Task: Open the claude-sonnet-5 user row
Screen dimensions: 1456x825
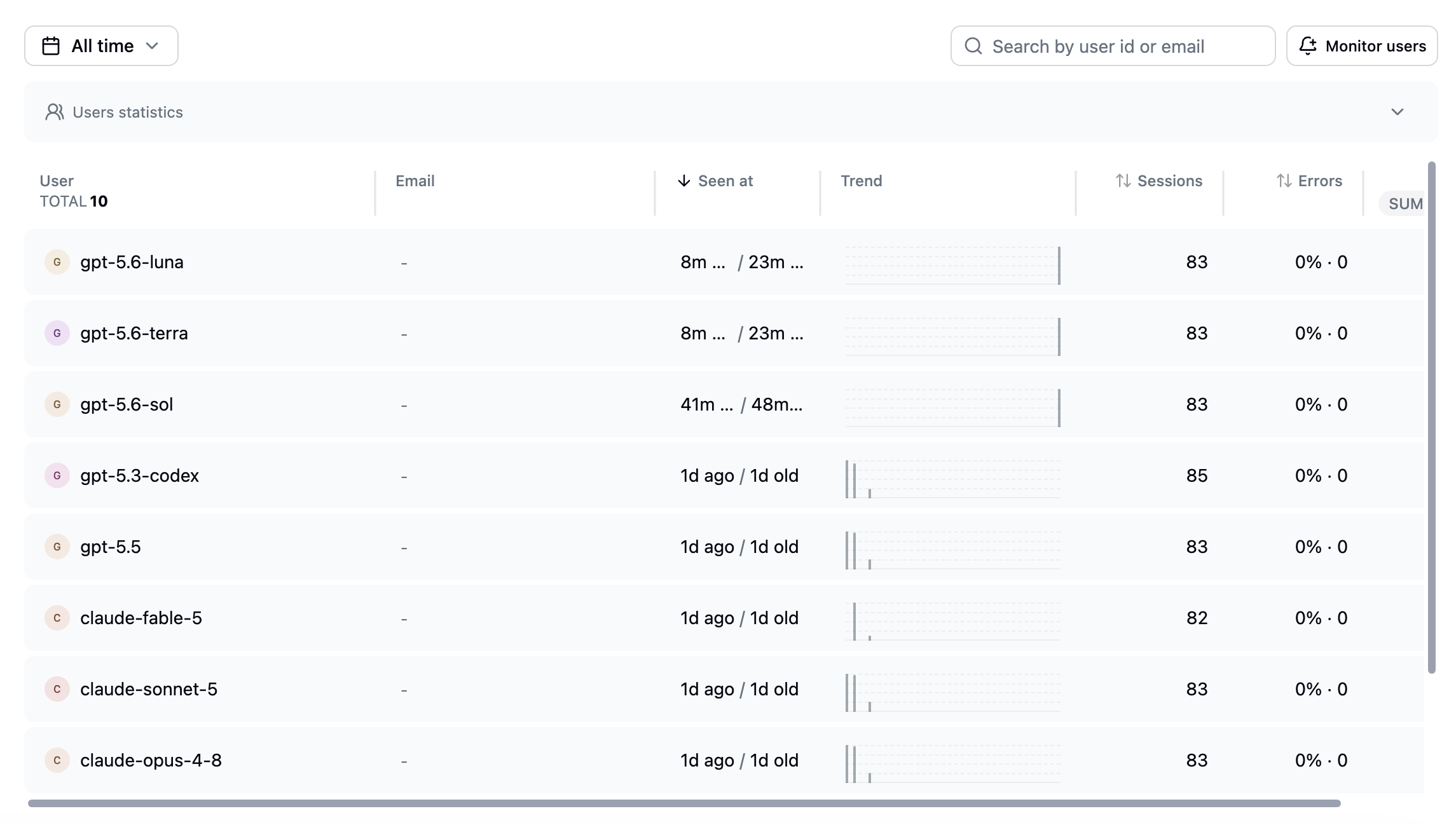Action: pos(725,689)
